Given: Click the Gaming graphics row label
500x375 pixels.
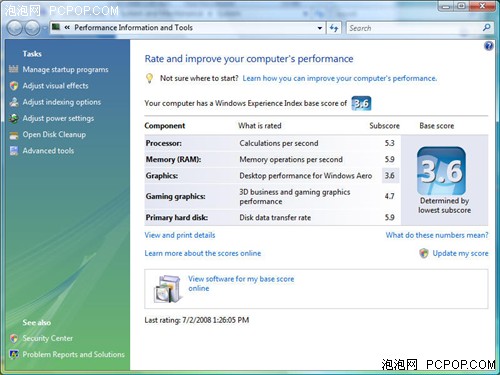Looking at the screenshot, I should click(x=175, y=196).
